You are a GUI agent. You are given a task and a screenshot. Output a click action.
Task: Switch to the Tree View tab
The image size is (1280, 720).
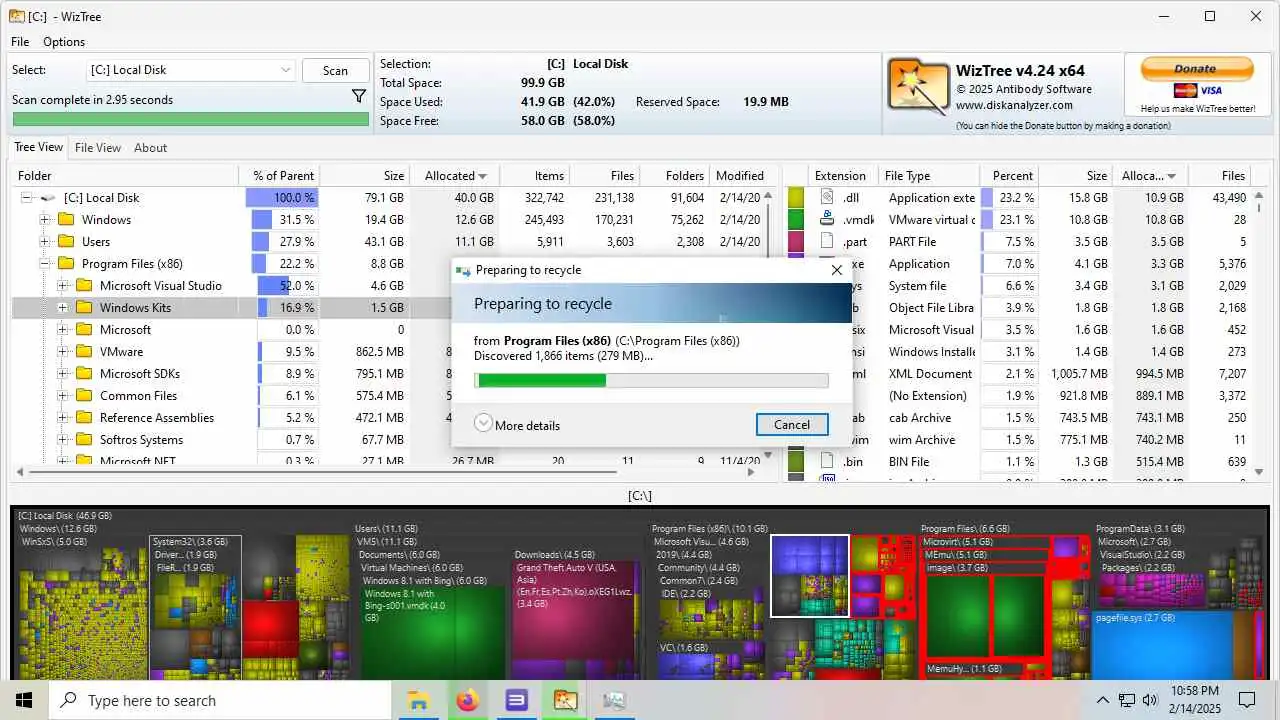38,147
